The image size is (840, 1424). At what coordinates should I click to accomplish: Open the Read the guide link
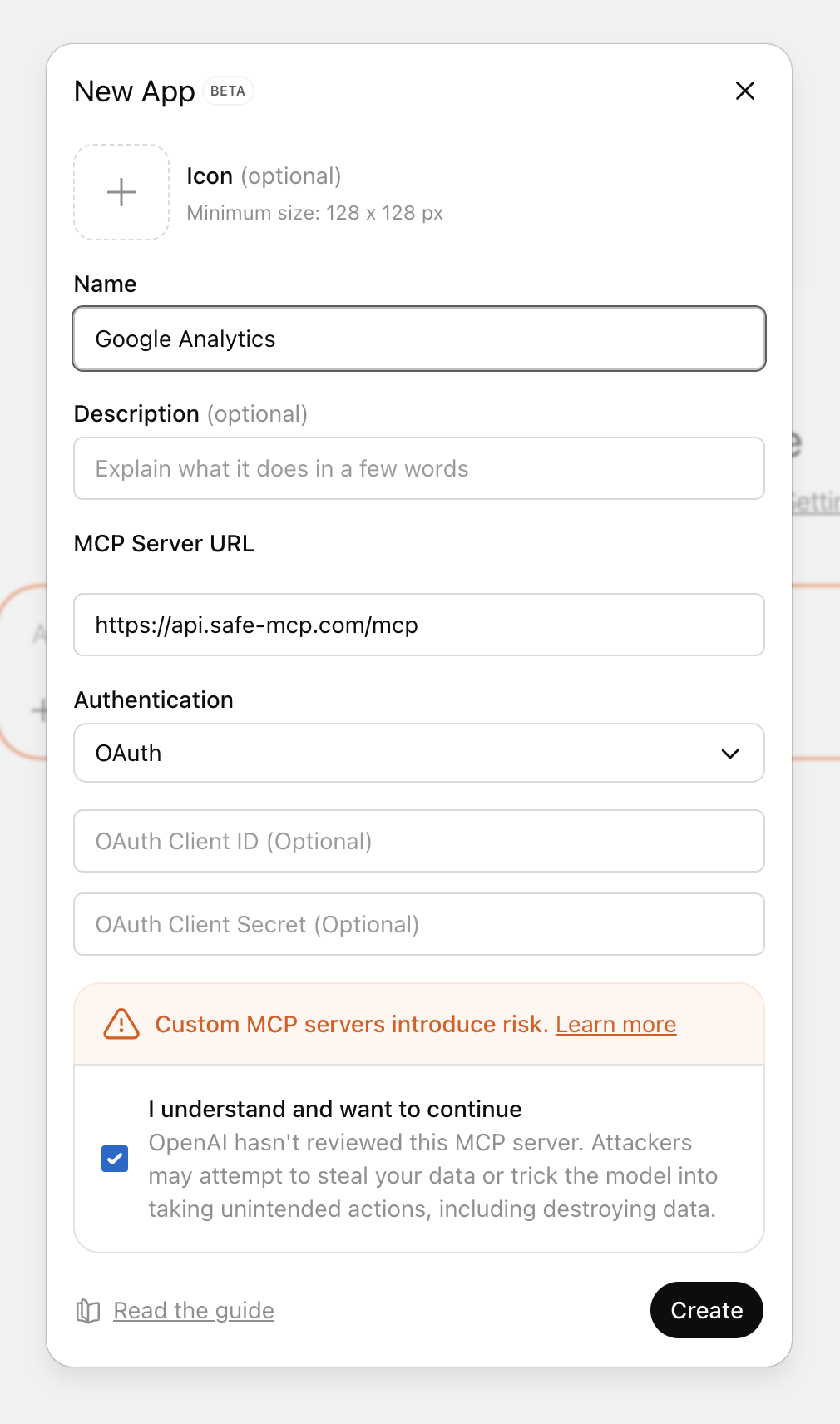194,1311
